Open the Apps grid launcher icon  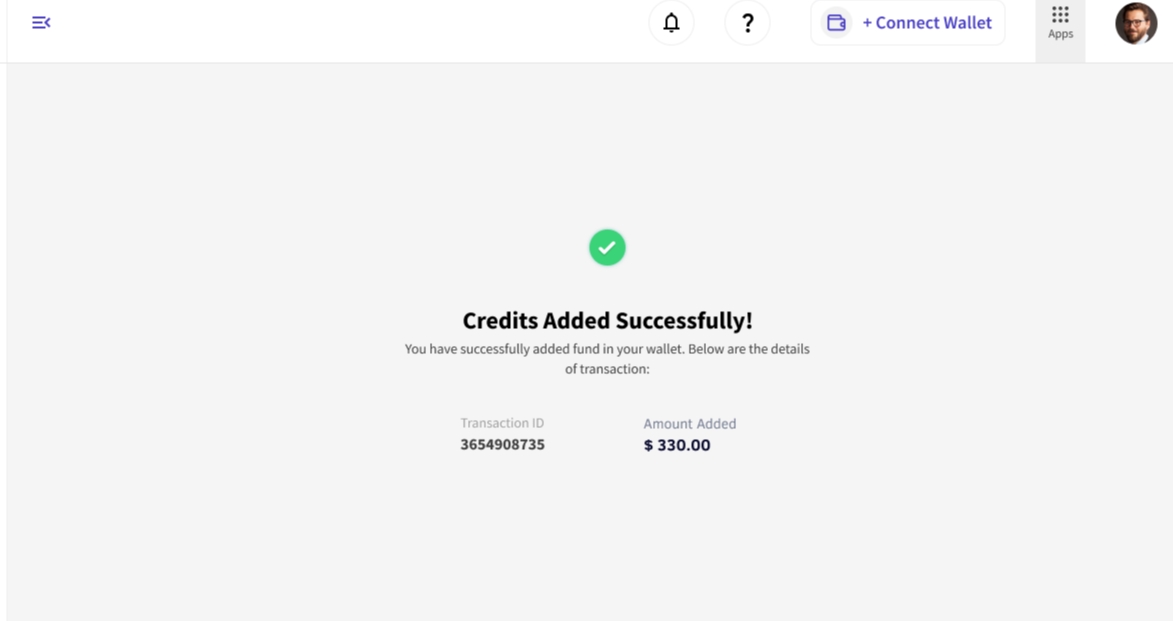[1060, 14]
